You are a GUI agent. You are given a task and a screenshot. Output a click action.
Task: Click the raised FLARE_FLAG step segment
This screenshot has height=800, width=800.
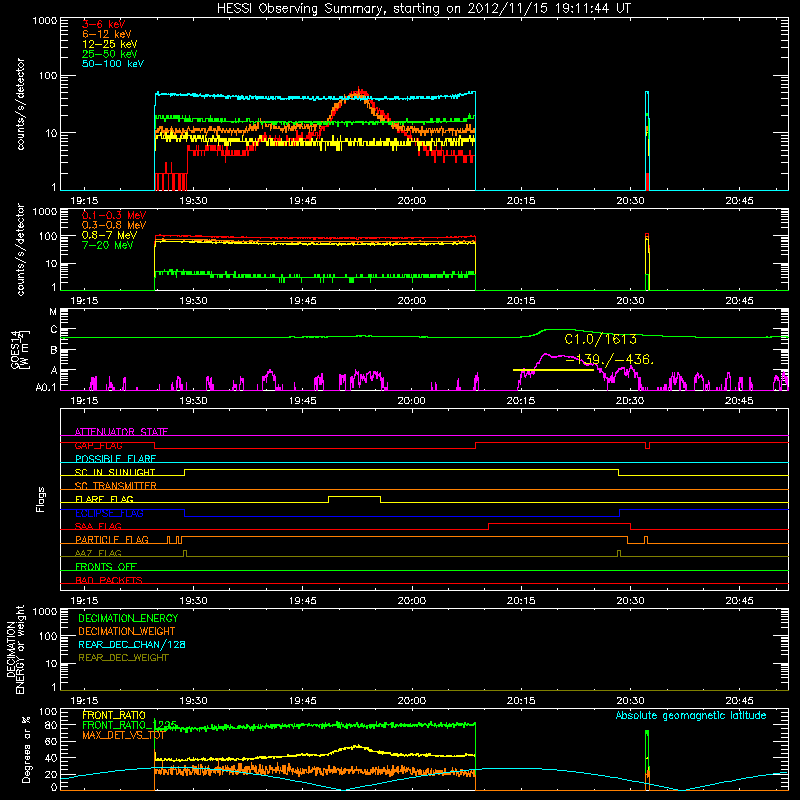pyautogui.click(x=355, y=497)
